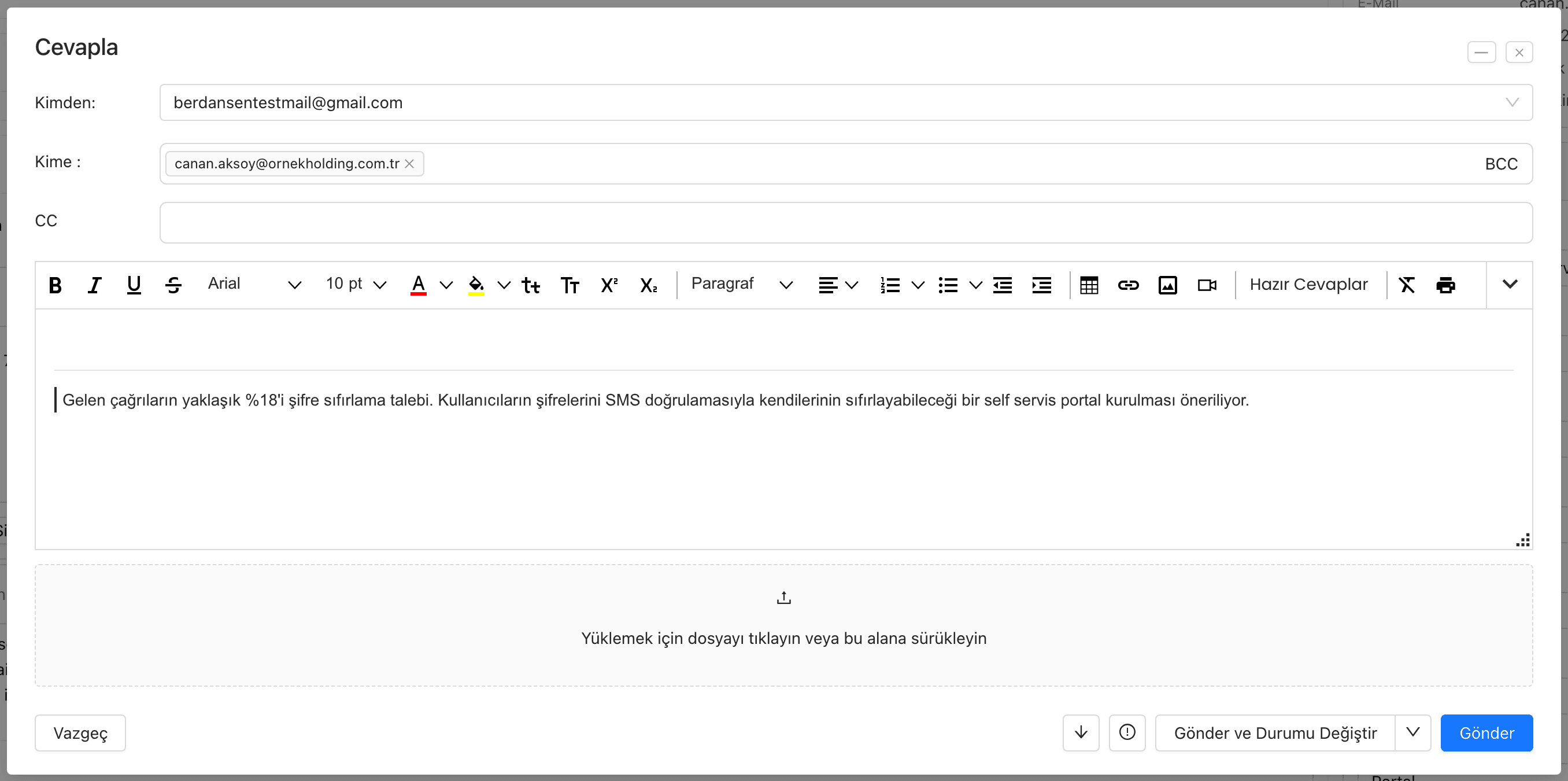Open Hazır Cevaplar canned responses
Viewport: 1568px width, 781px height.
coord(1309,285)
